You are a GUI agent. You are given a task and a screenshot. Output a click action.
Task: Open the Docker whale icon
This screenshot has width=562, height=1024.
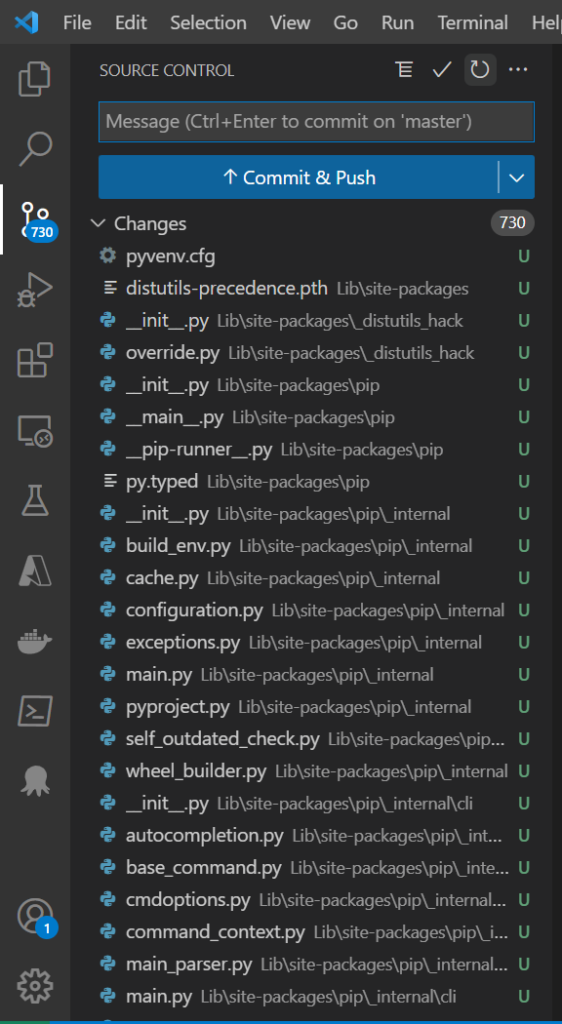(x=35, y=642)
